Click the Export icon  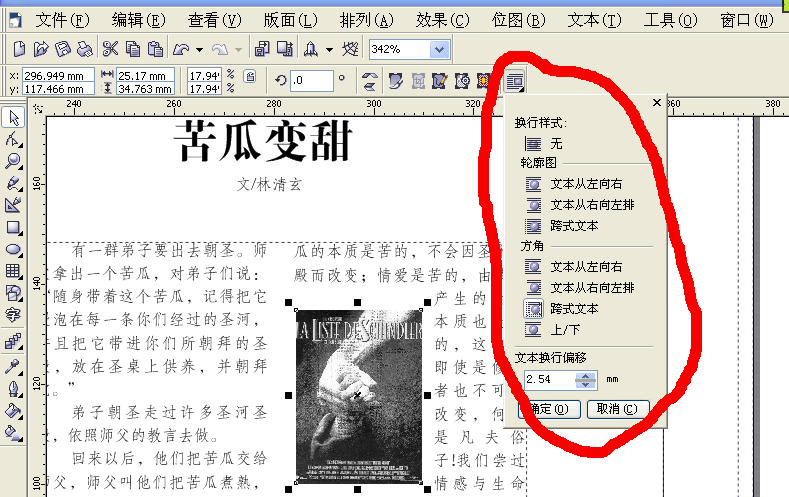[x=285, y=49]
